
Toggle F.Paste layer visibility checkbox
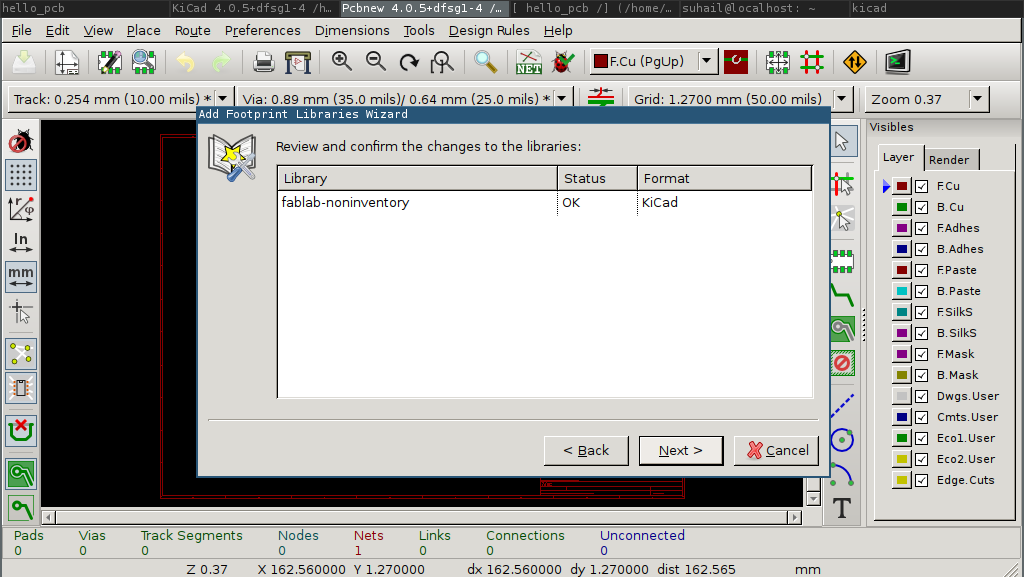tap(921, 270)
